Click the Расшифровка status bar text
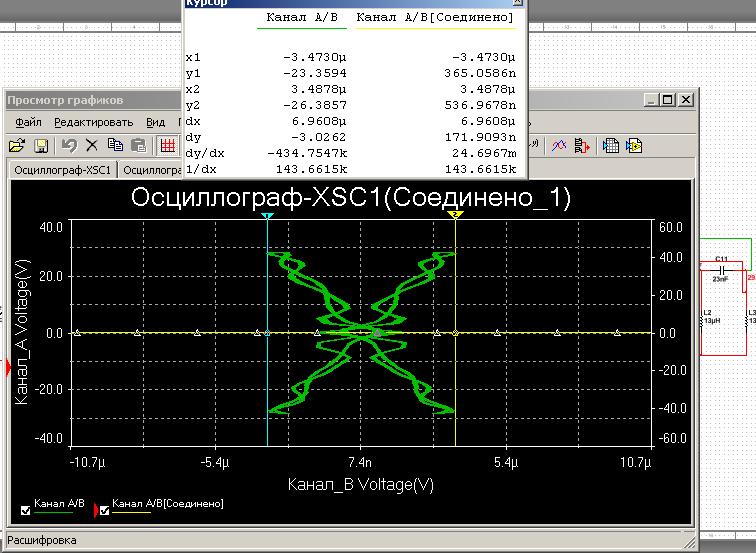756x553 pixels. [41, 540]
